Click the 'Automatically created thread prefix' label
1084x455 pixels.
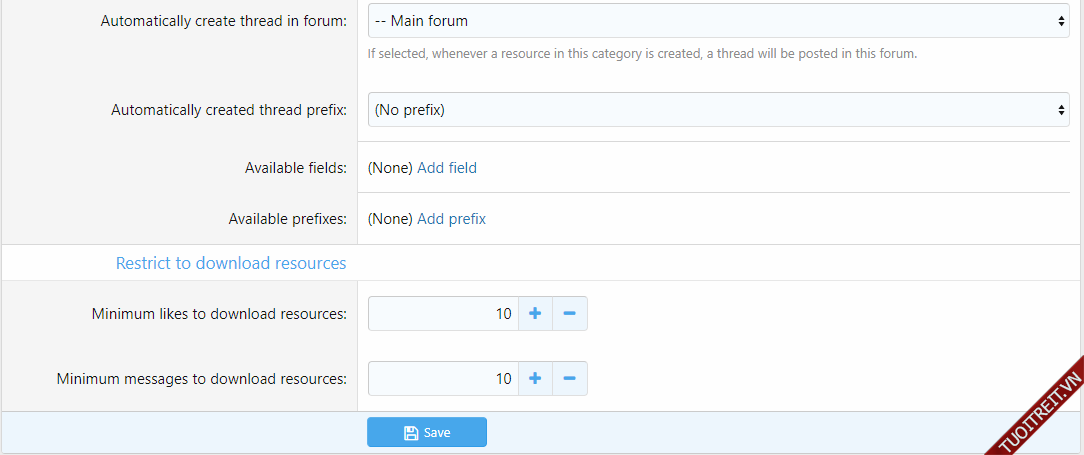229,110
